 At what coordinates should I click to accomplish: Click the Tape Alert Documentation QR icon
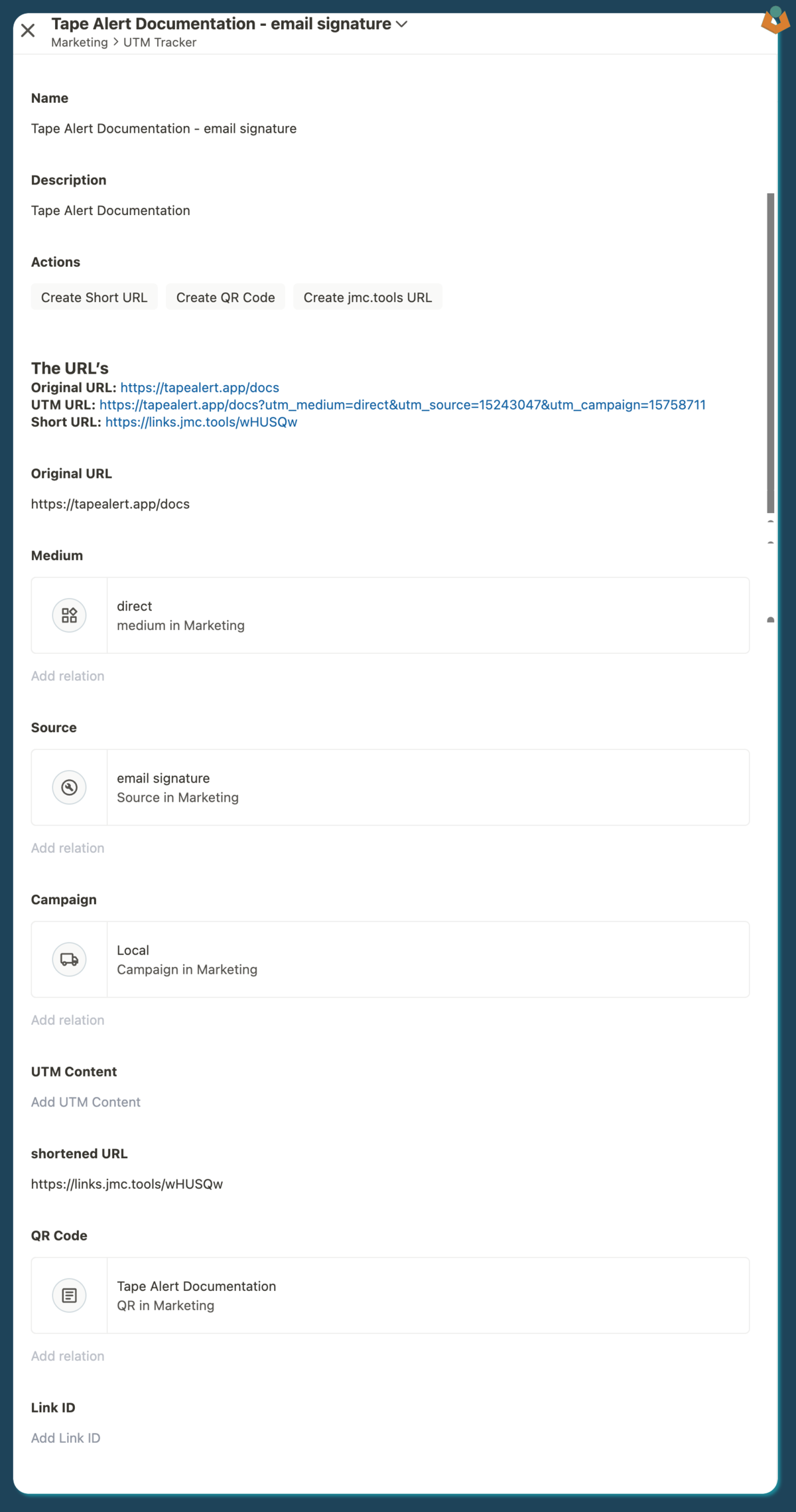70,1295
